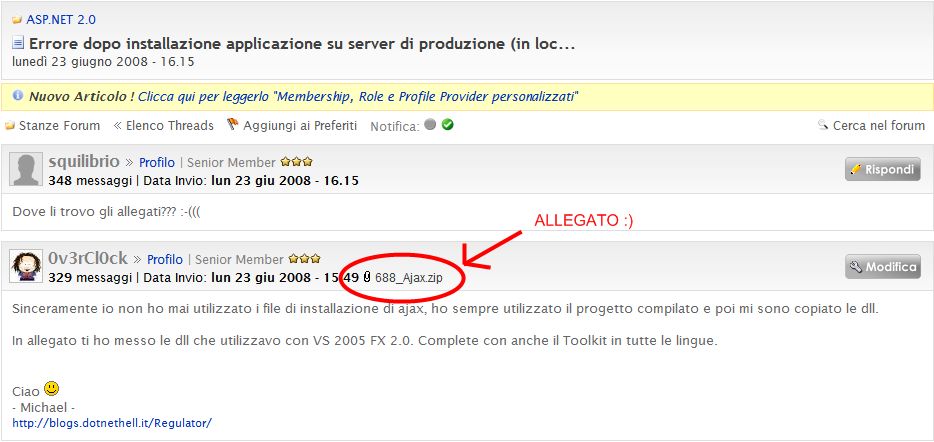Click the Rispondi button
Image resolution: width=934 pixels, height=442 pixels.
coord(883,169)
